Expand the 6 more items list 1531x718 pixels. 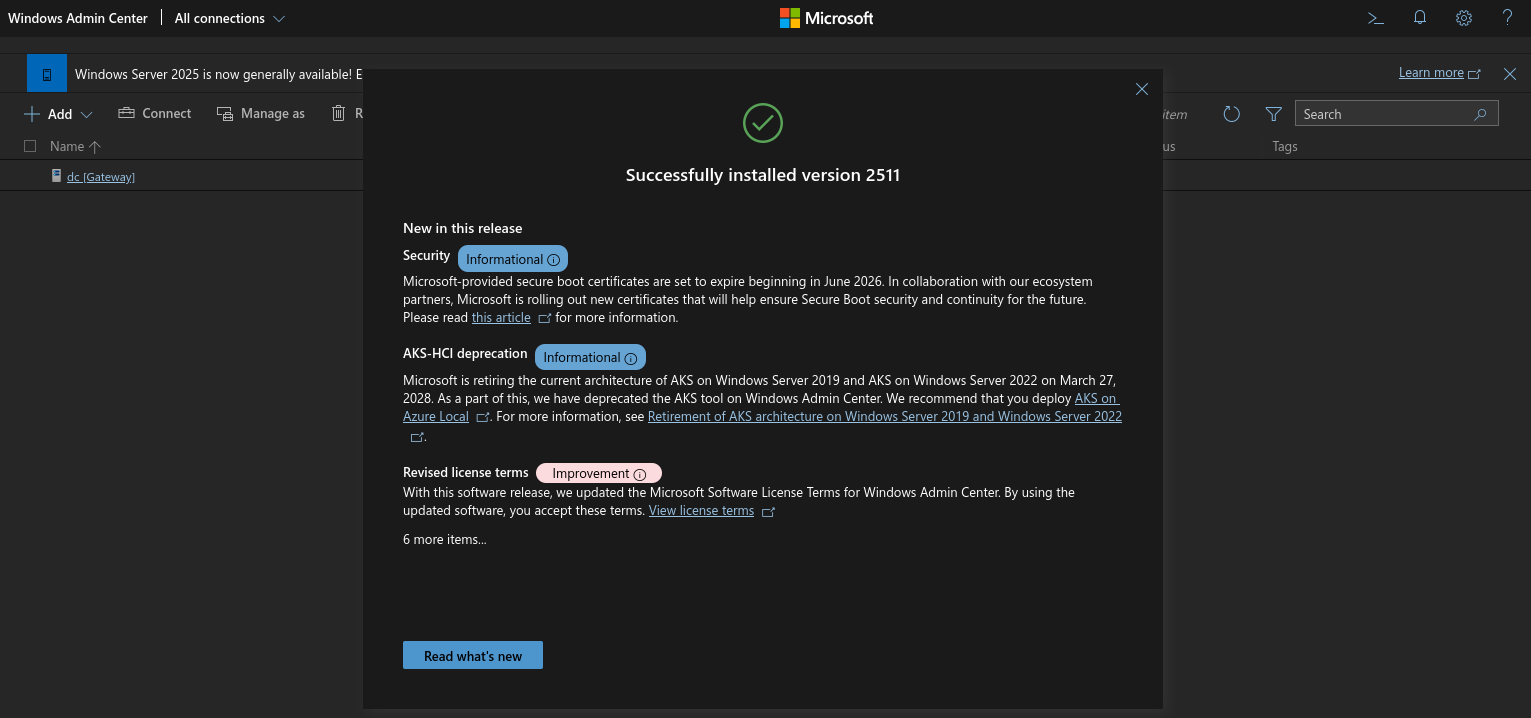coord(445,539)
